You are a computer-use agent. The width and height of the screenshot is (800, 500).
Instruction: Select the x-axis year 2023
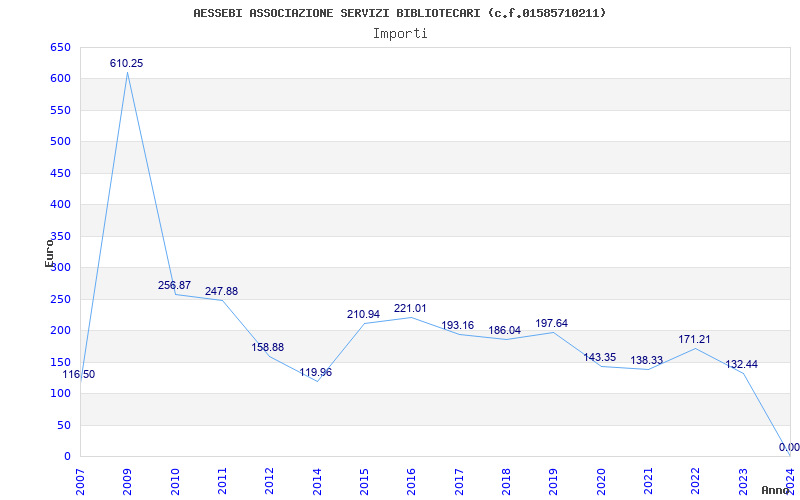pos(743,482)
